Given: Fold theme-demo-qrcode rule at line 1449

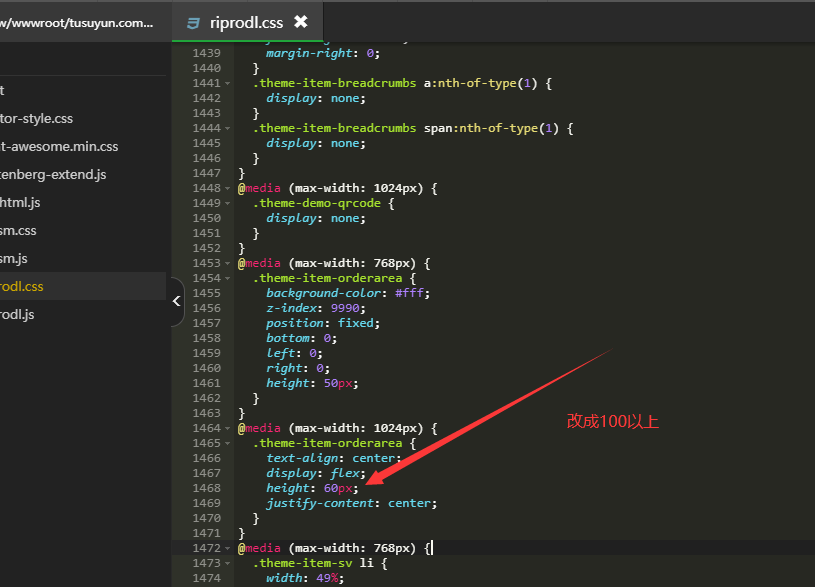Looking at the screenshot, I should [x=228, y=203].
